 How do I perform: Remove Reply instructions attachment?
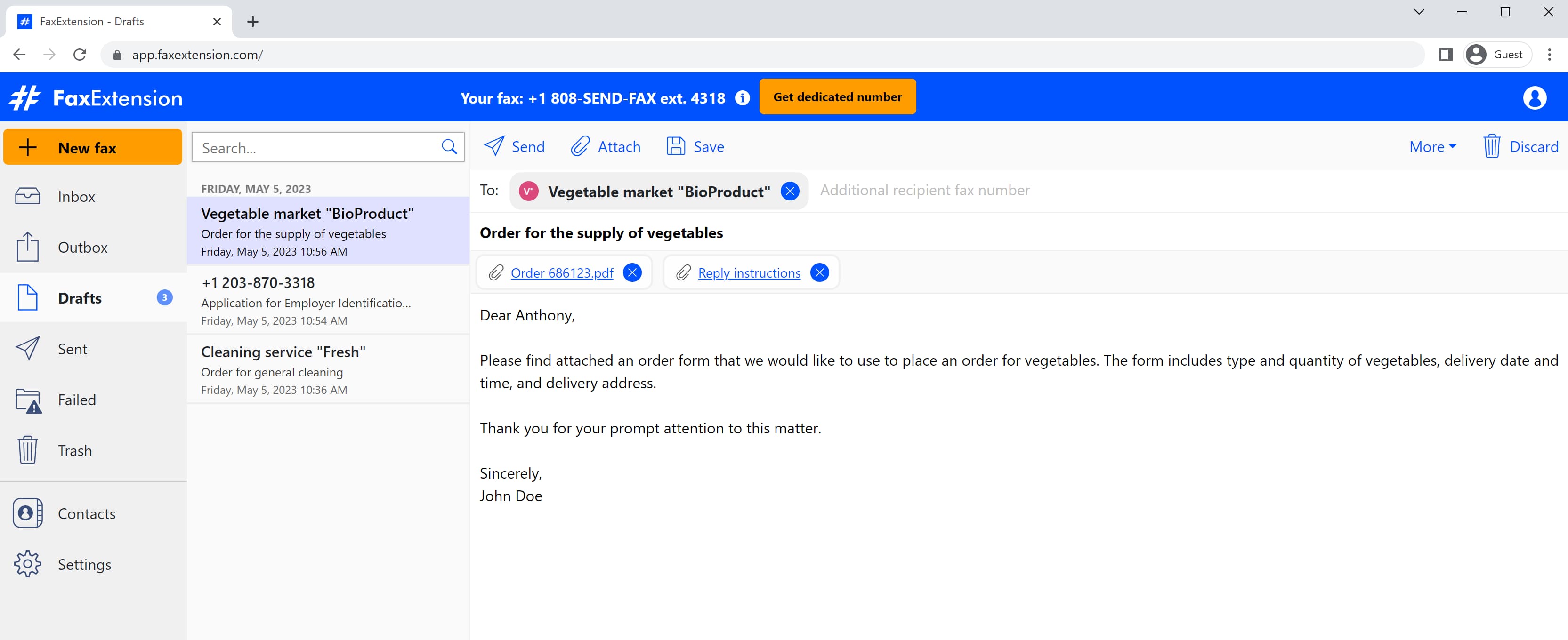819,272
